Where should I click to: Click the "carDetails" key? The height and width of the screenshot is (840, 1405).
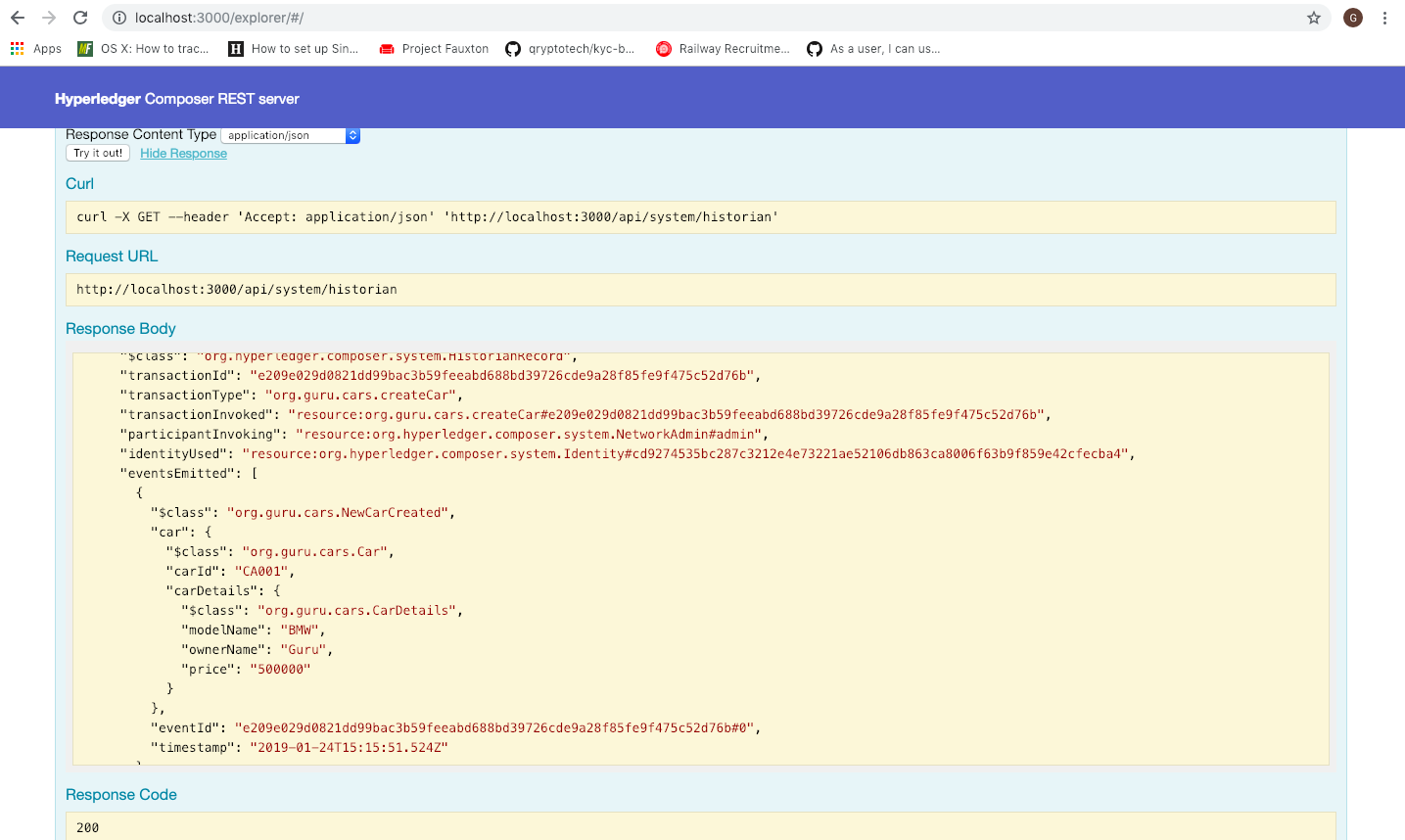point(211,591)
